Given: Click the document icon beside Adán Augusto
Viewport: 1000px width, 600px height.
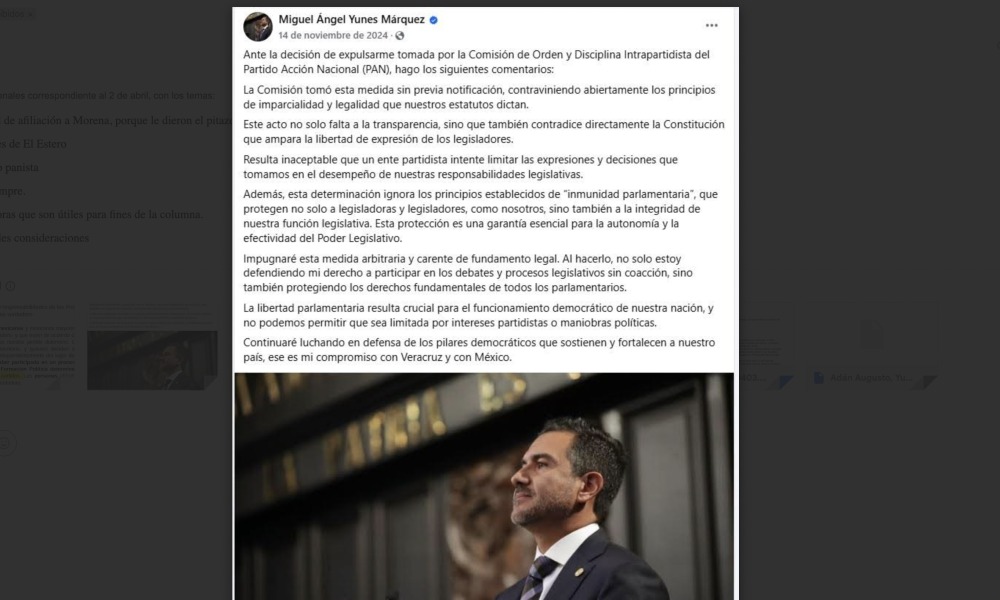Looking at the screenshot, I should 819,378.
